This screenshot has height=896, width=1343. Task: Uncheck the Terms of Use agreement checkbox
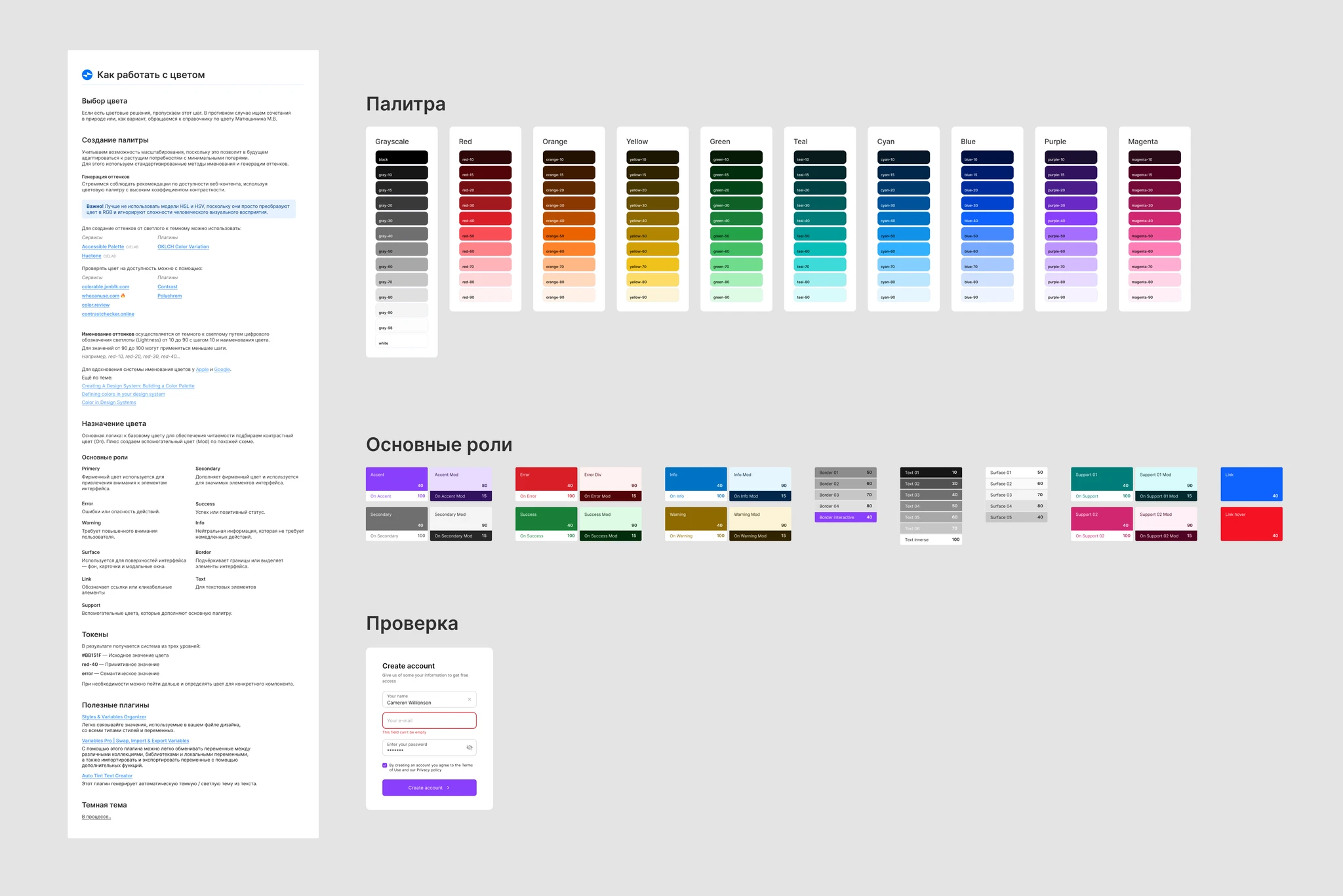click(x=385, y=765)
